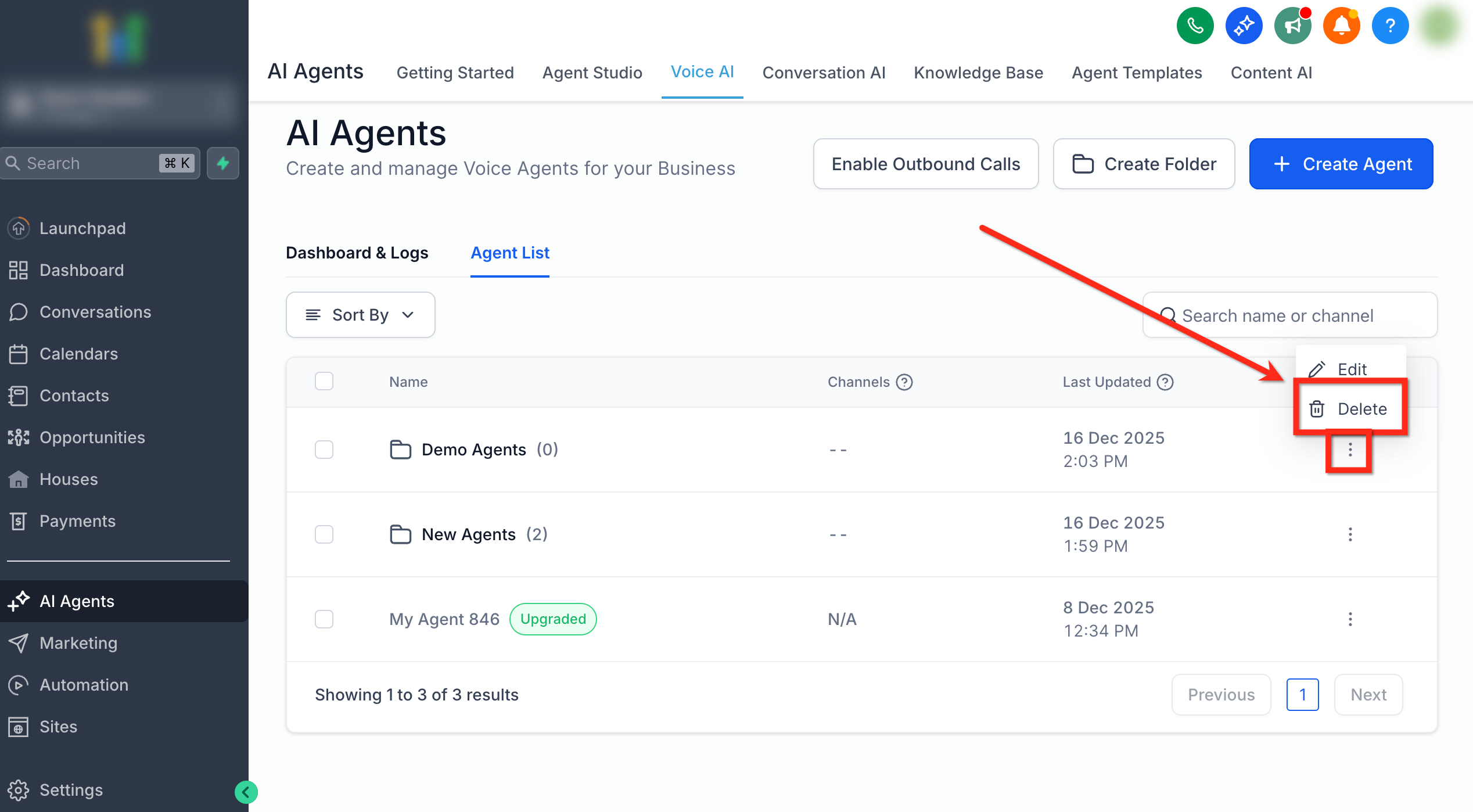Open three-dot menu for My Agent 846

[1350, 619]
